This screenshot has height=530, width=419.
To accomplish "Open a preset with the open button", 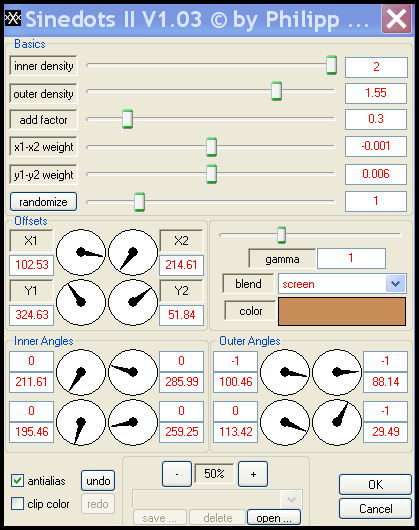I will 274,517.
